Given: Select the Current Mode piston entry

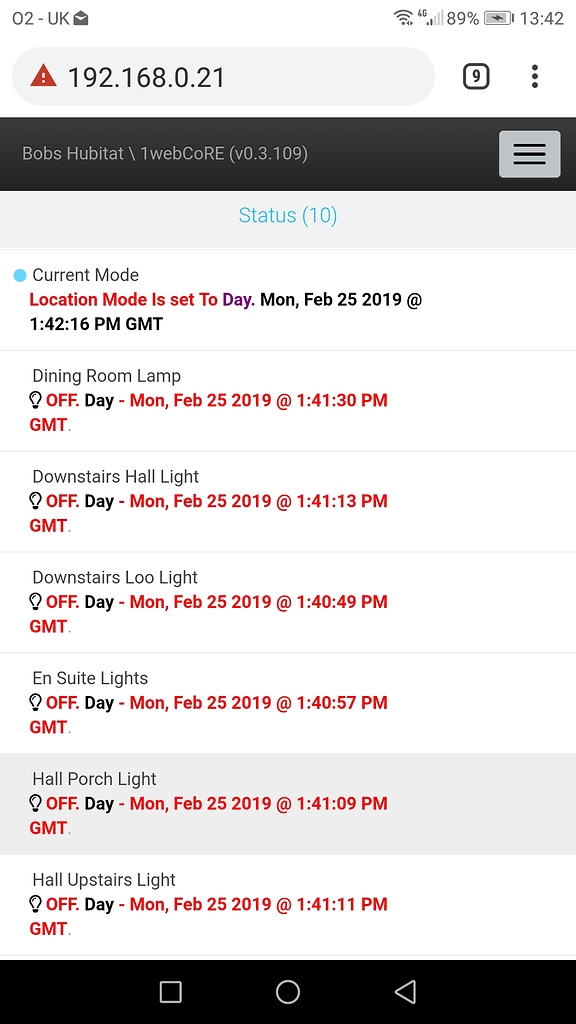Looking at the screenshot, I should tap(288, 300).
